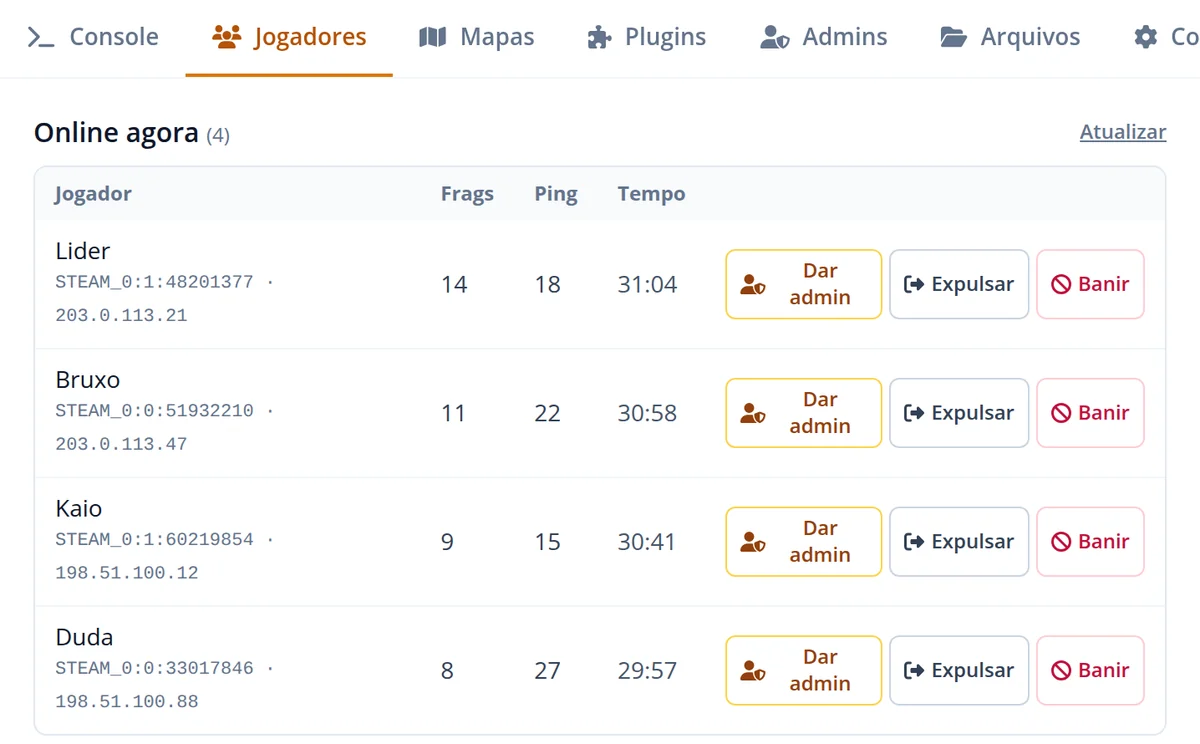Image resolution: width=1200 pixels, height=744 pixels.
Task: Click the Jogador column header
Action: (x=93, y=194)
